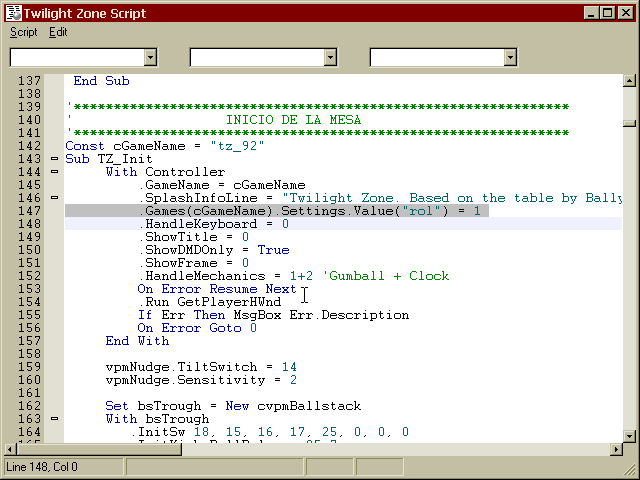
Task: Minimize the Twilight Zone Script window
Action: point(591,13)
